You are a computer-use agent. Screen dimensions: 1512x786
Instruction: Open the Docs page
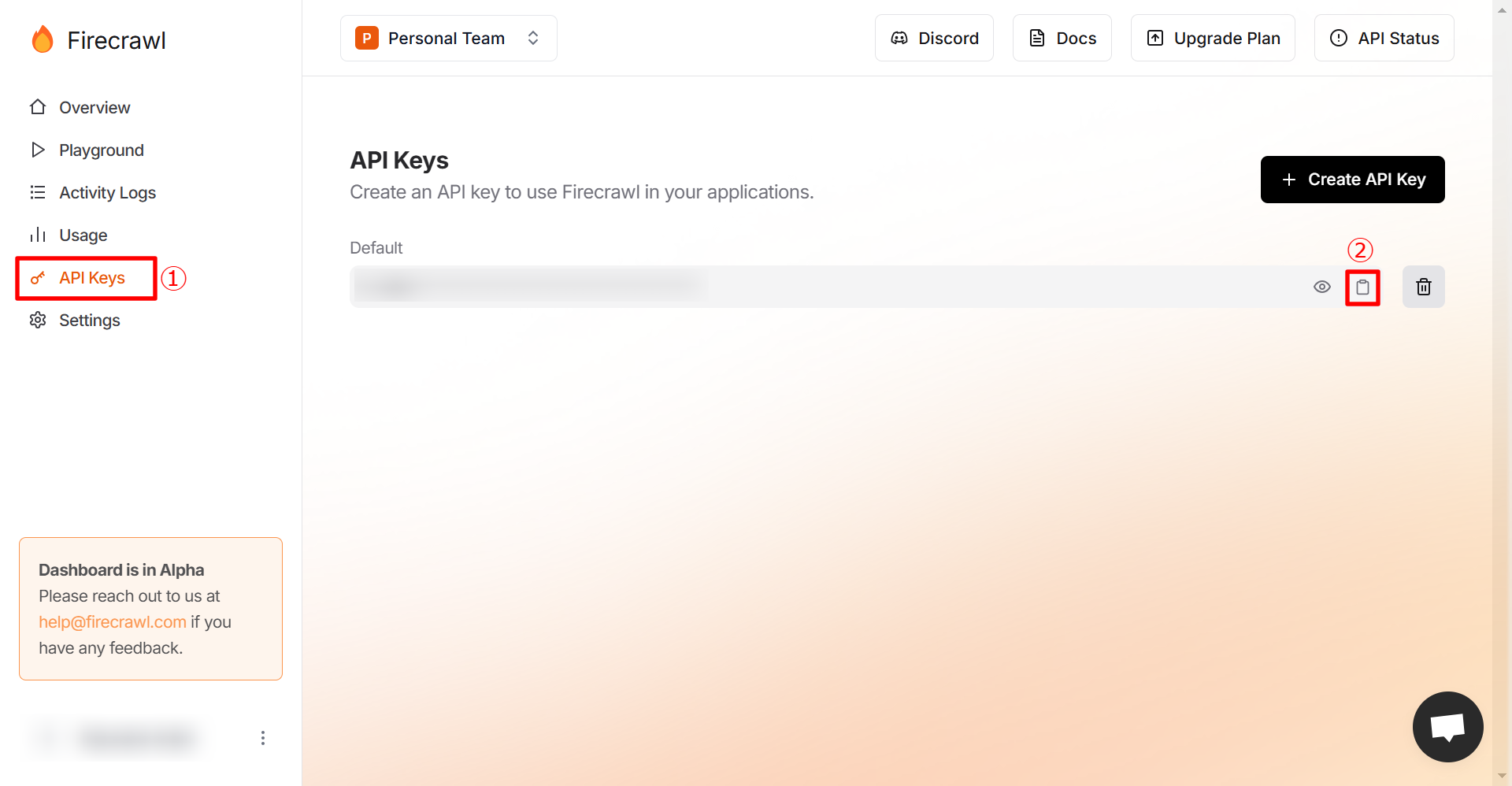tap(1062, 38)
